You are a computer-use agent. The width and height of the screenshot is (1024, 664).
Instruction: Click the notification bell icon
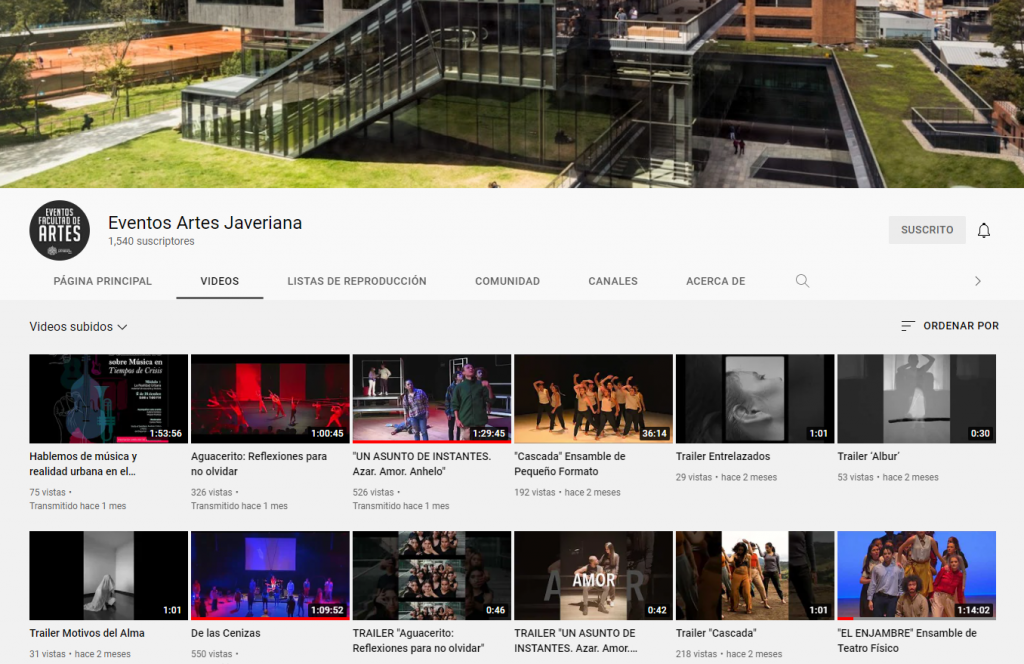[984, 230]
